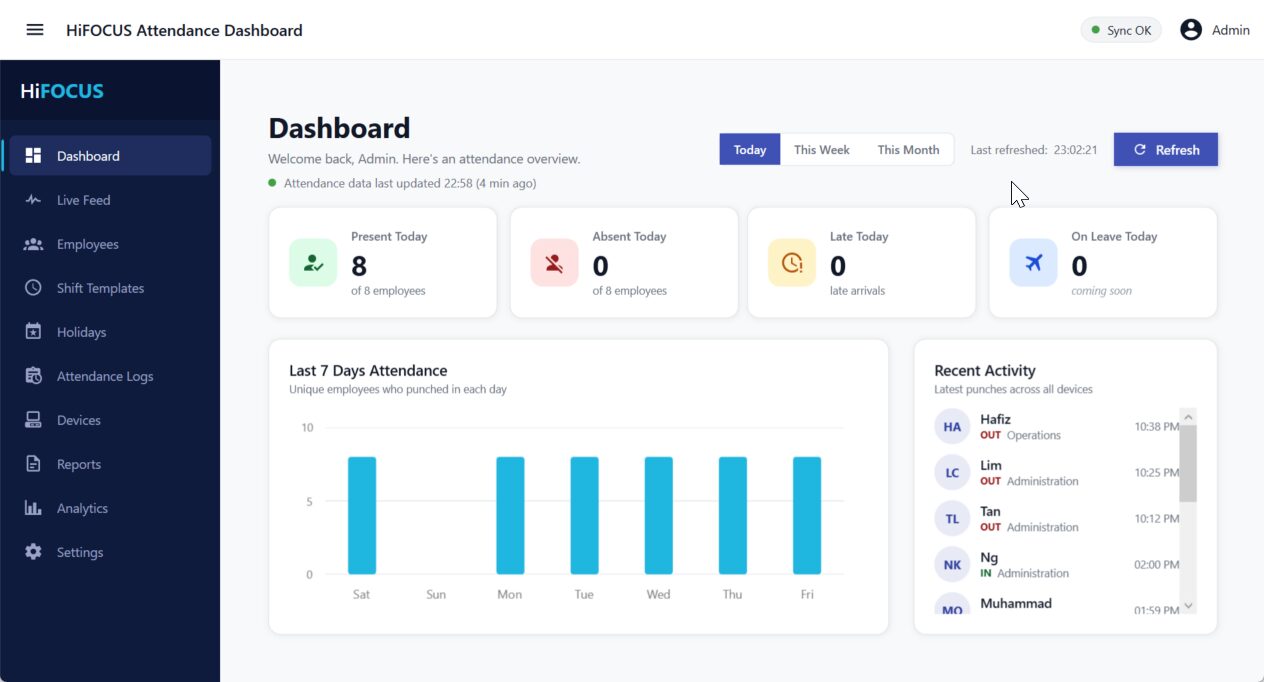This screenshot has height=682, width=1264.
Task: Click the Thursday attendance bar
Action: coord(733,516)
